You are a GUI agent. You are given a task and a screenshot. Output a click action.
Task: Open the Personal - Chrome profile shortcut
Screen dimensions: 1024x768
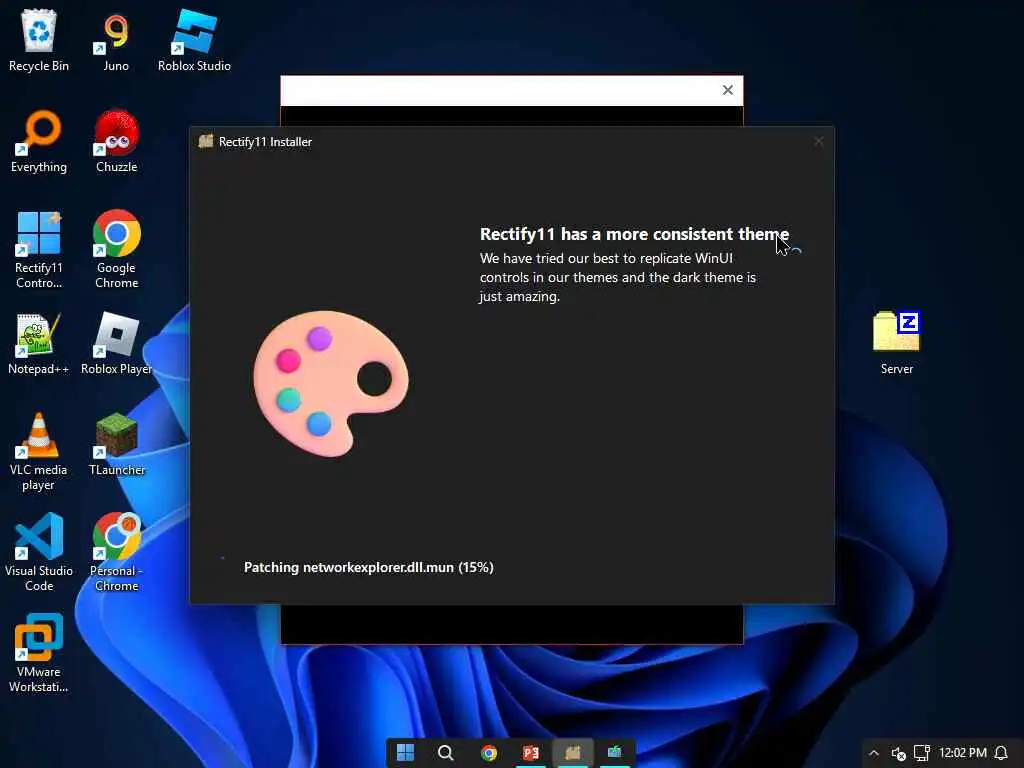click(116, 552)
